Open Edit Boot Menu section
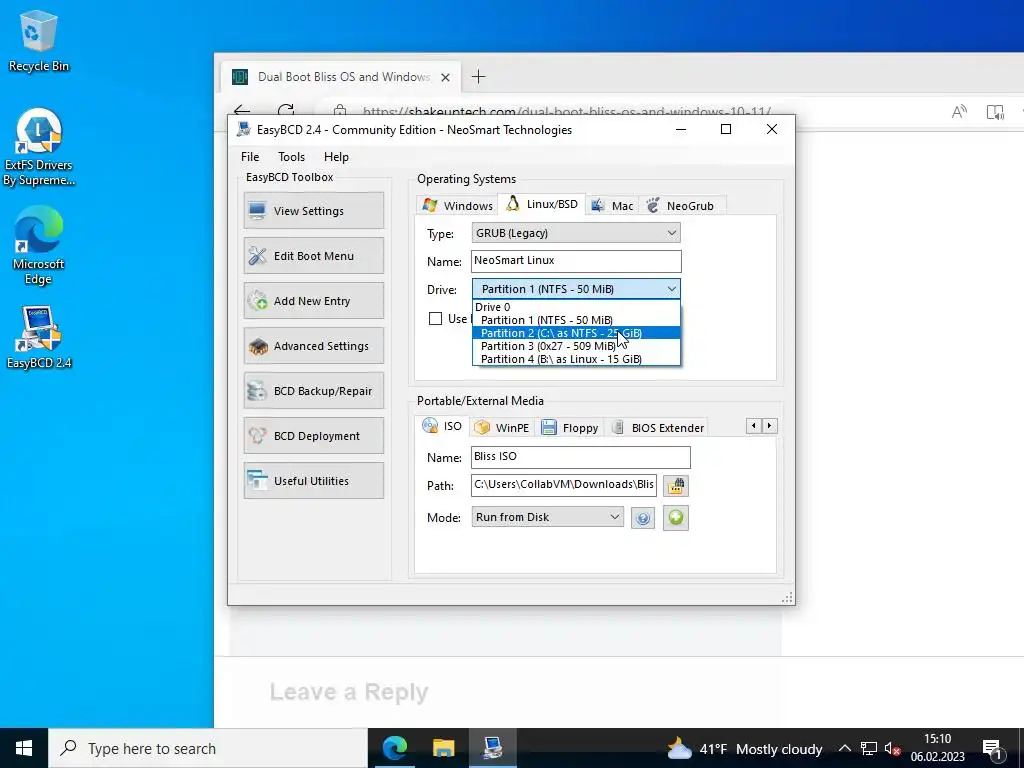Image resolution: width=1024 pixels, height=768 pixels. pyautogui.click(x=313, y=255)
